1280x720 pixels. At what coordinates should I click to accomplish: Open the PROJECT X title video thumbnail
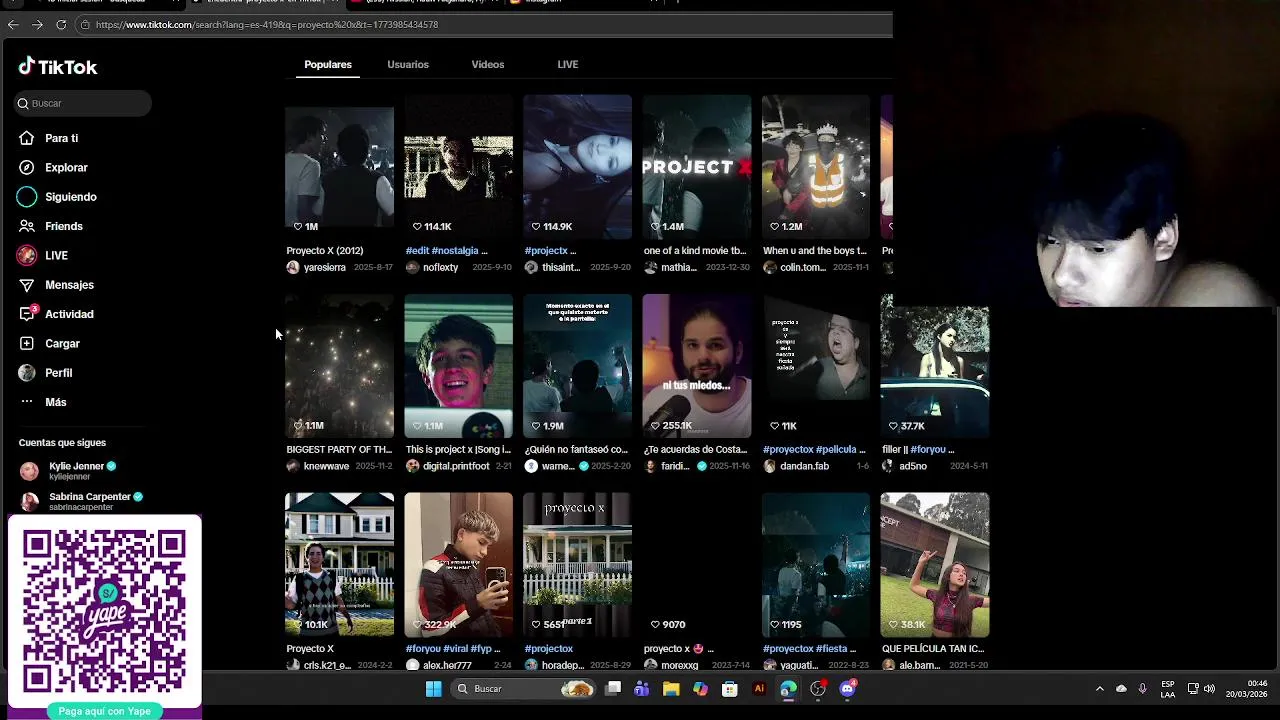click(697, 167)
